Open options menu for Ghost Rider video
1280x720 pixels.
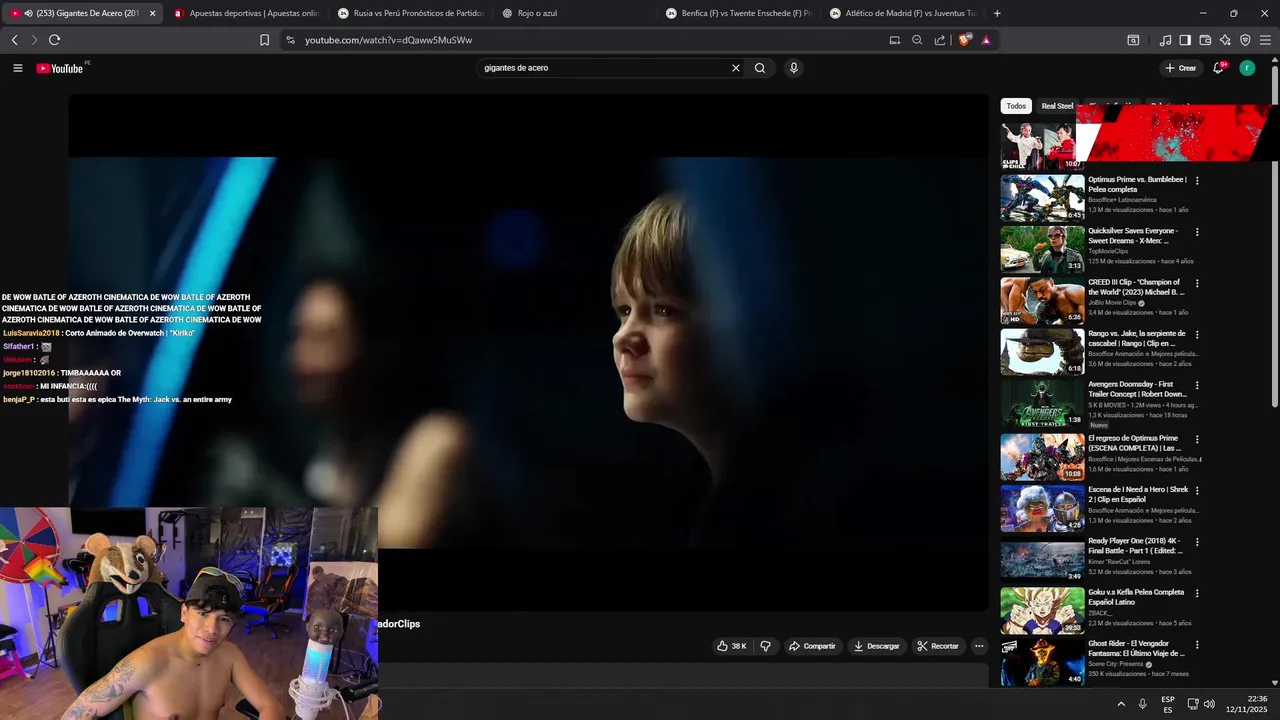point(1197,645)
